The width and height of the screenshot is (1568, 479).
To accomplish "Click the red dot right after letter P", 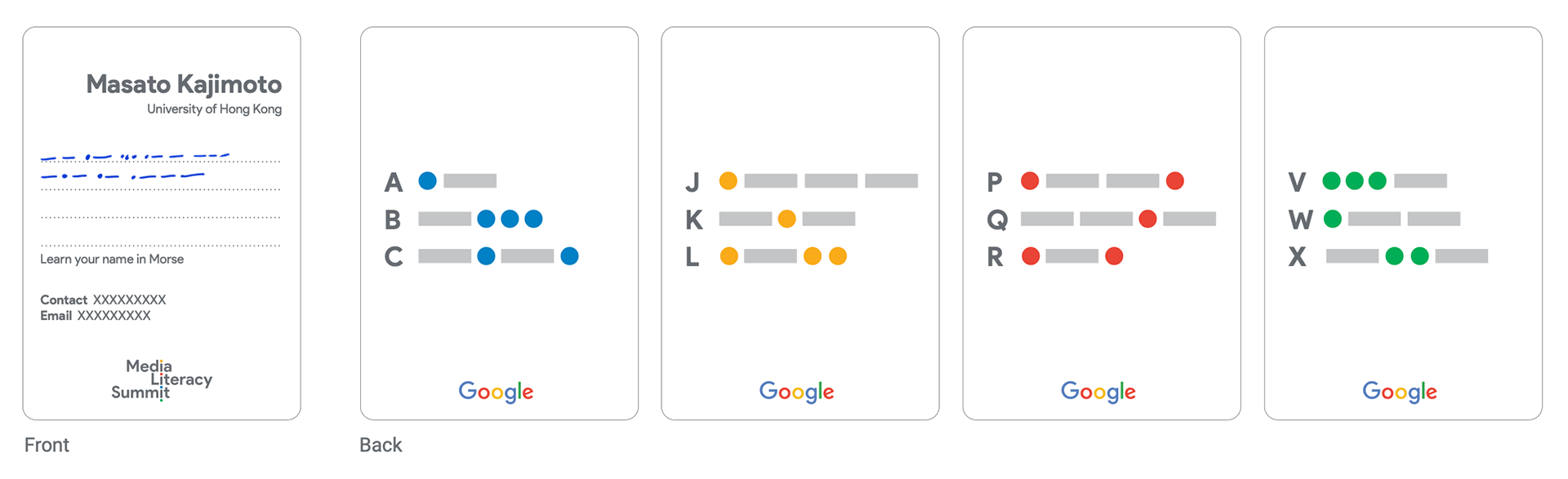I will [x=1030, y=180].
